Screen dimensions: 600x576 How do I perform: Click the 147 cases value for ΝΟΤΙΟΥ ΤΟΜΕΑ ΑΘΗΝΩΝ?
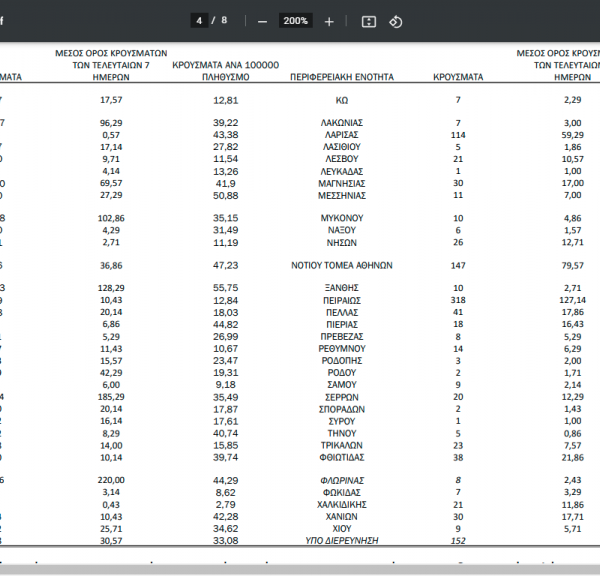pyautogui.click(x=458, y=265)
